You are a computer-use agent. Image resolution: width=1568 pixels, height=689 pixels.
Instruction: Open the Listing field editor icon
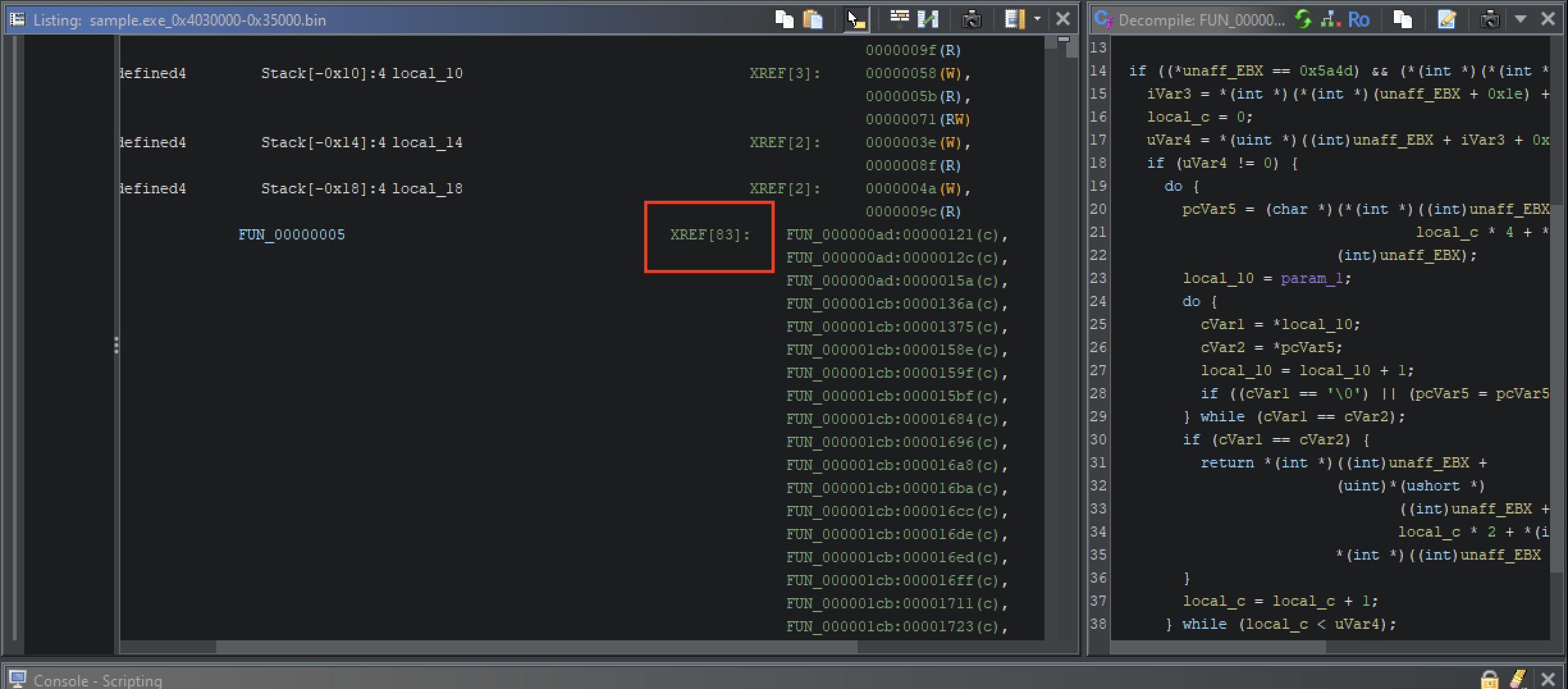(x=1015, y=20)
